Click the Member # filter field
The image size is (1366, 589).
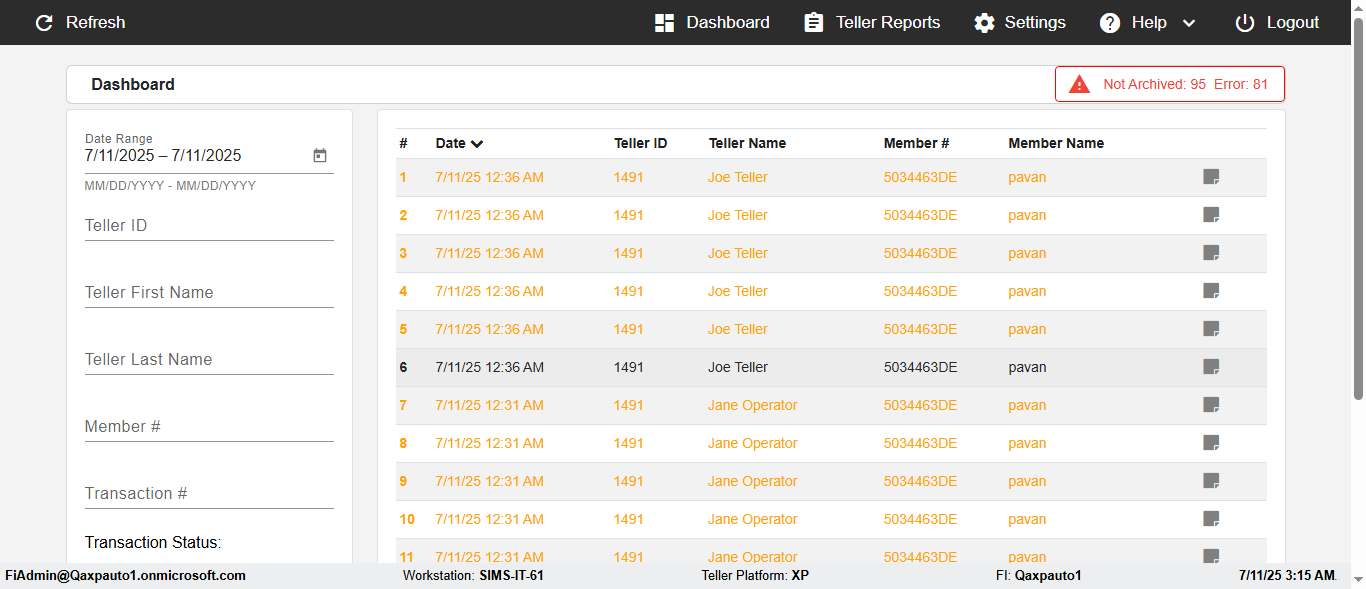point(209,427)
